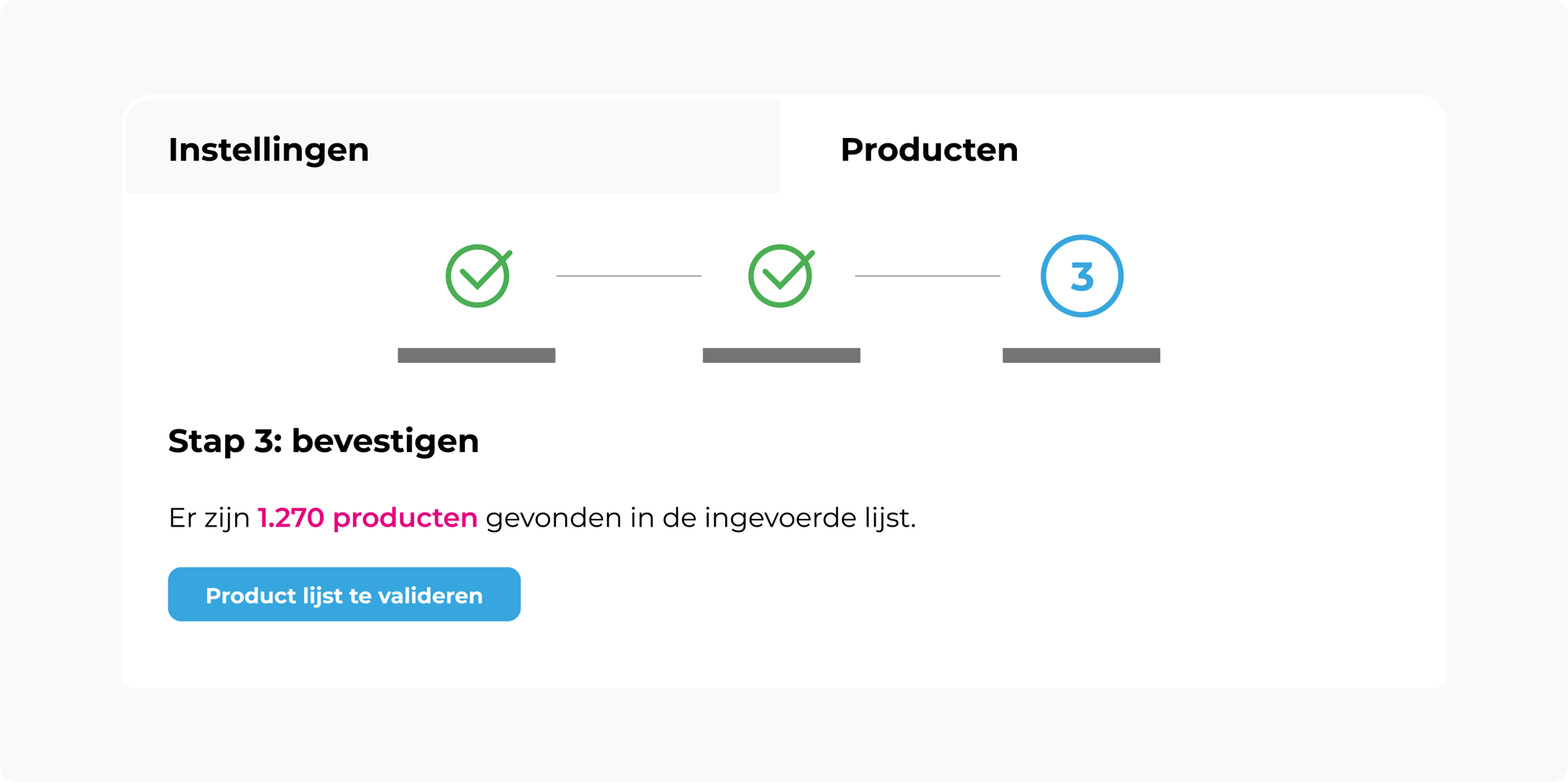
Task: Click the connector line between steps 2 and 3
Action: [929, 276]
